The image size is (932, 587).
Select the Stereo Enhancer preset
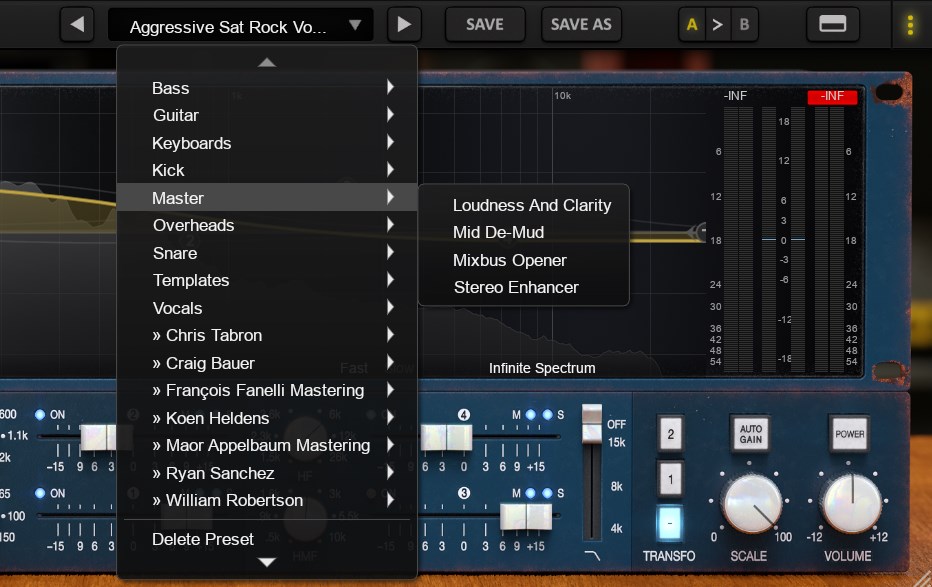pyautogui.click(x=516, y=287)
